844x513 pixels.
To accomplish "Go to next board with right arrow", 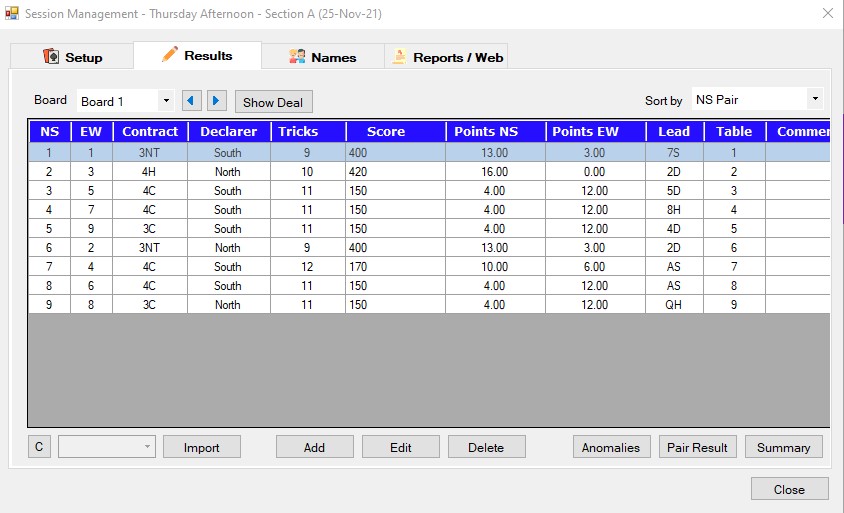I will click(217, 101).
